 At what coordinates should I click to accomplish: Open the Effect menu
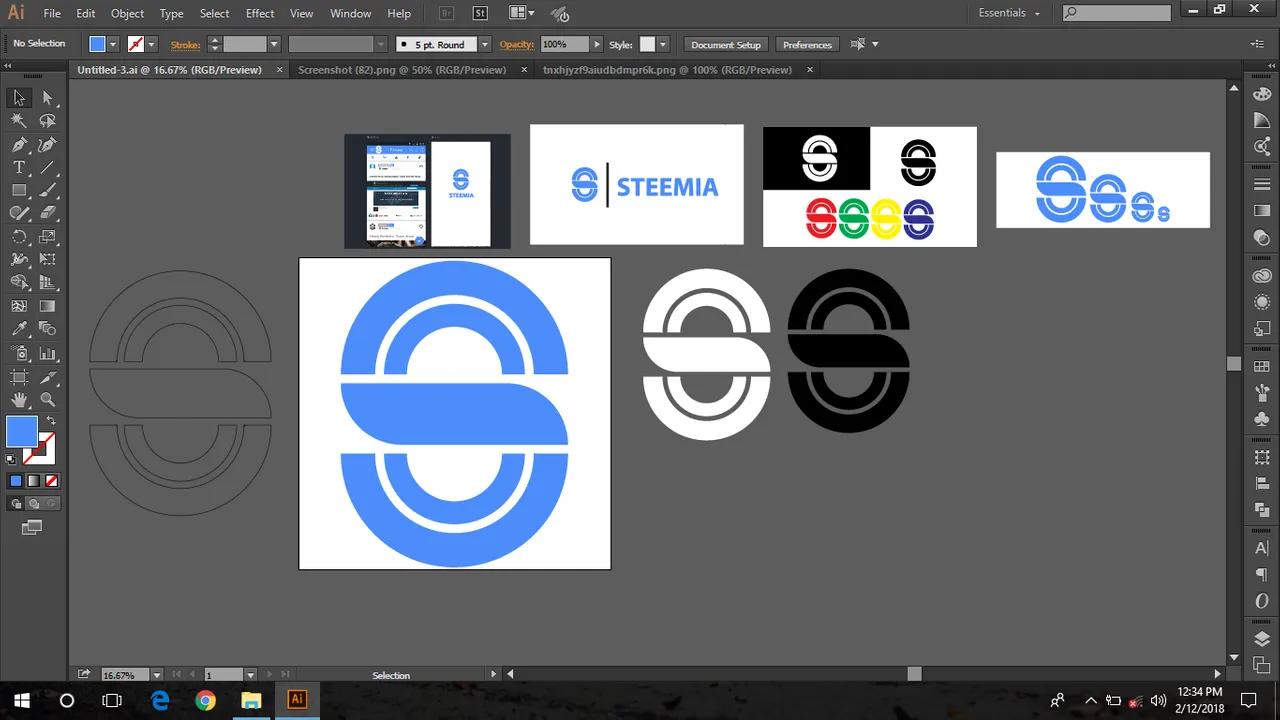[x=260, y=13]
